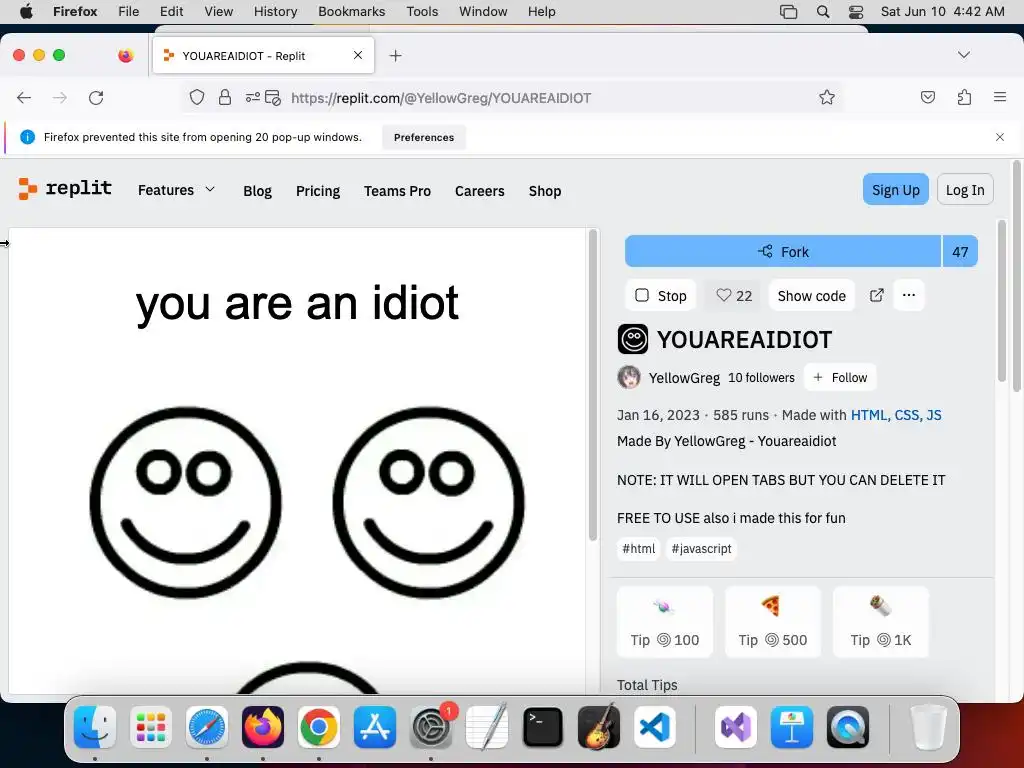Open the Tools menu
The image size is (1024, 768).
422,12
